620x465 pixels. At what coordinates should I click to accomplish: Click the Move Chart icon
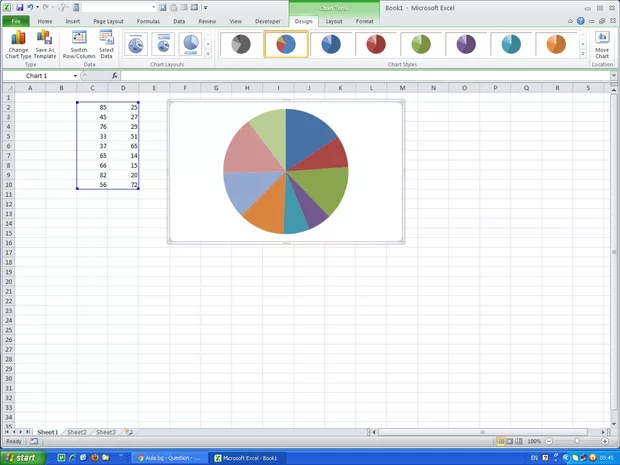tap(602, 42)
